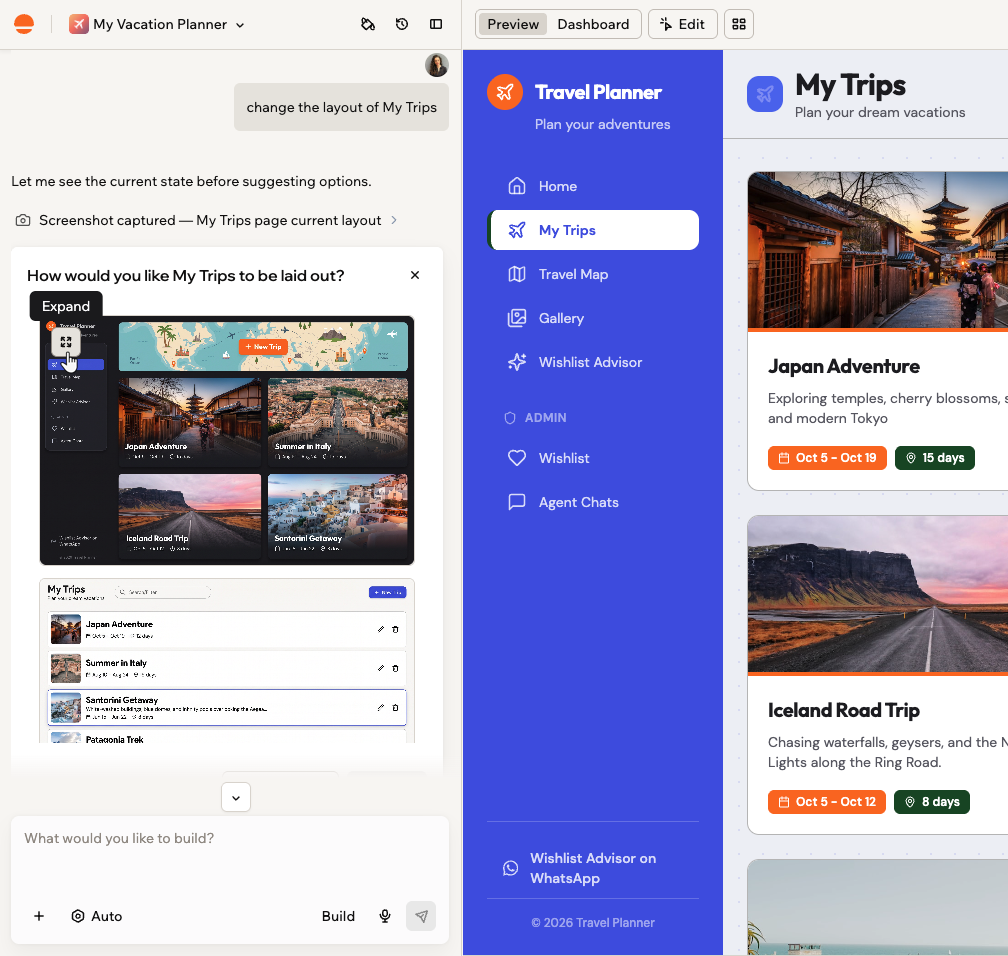Open the Iceland Road Trip card image
The height and width of the screenshot is (956, 1008).
coord(878,594)
